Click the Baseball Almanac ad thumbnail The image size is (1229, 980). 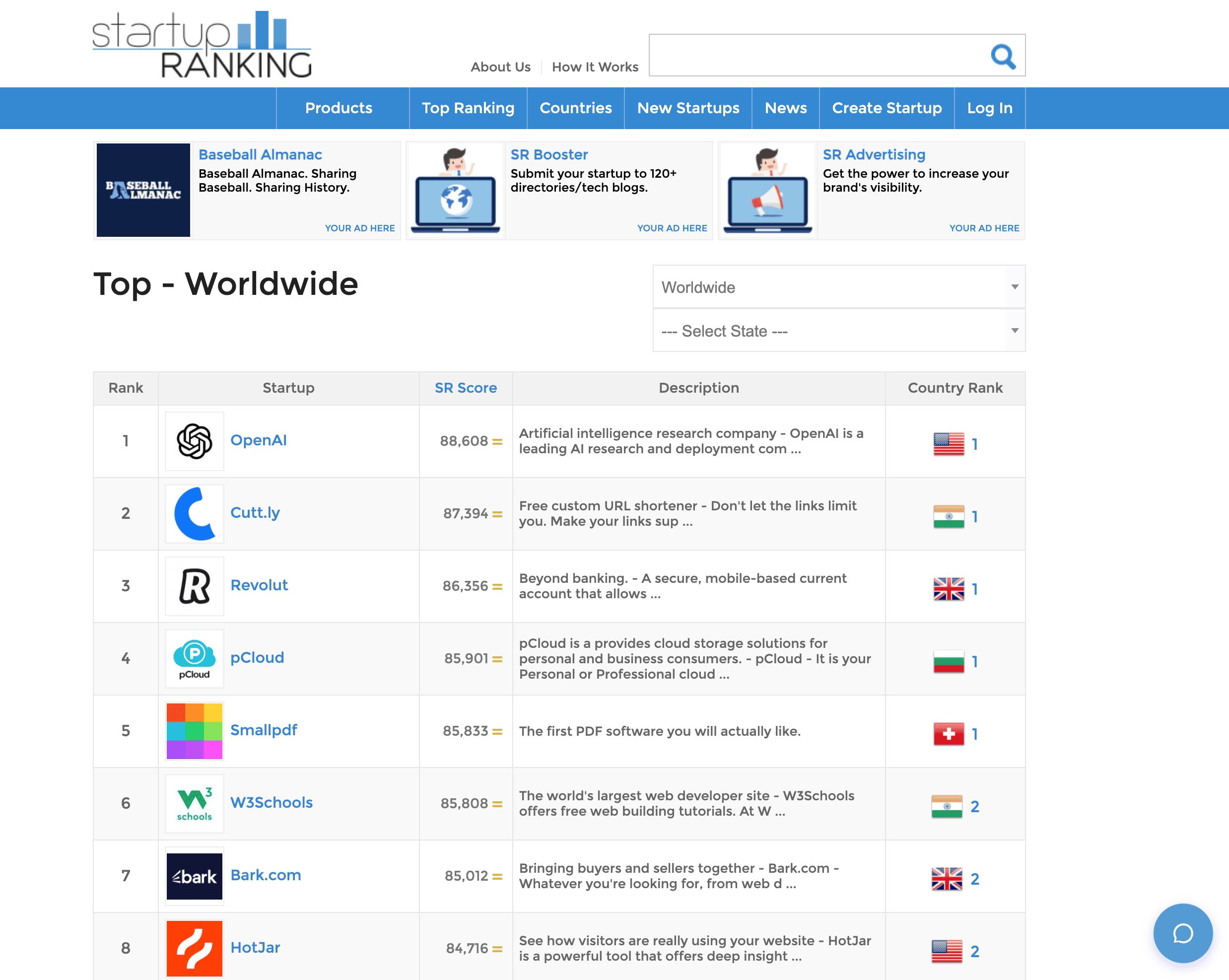click(143, 190)
